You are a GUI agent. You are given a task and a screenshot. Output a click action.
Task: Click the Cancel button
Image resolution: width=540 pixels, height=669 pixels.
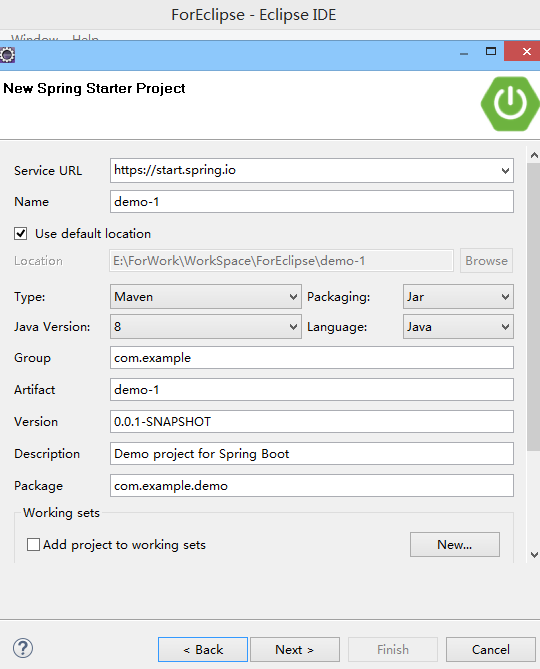491,649
